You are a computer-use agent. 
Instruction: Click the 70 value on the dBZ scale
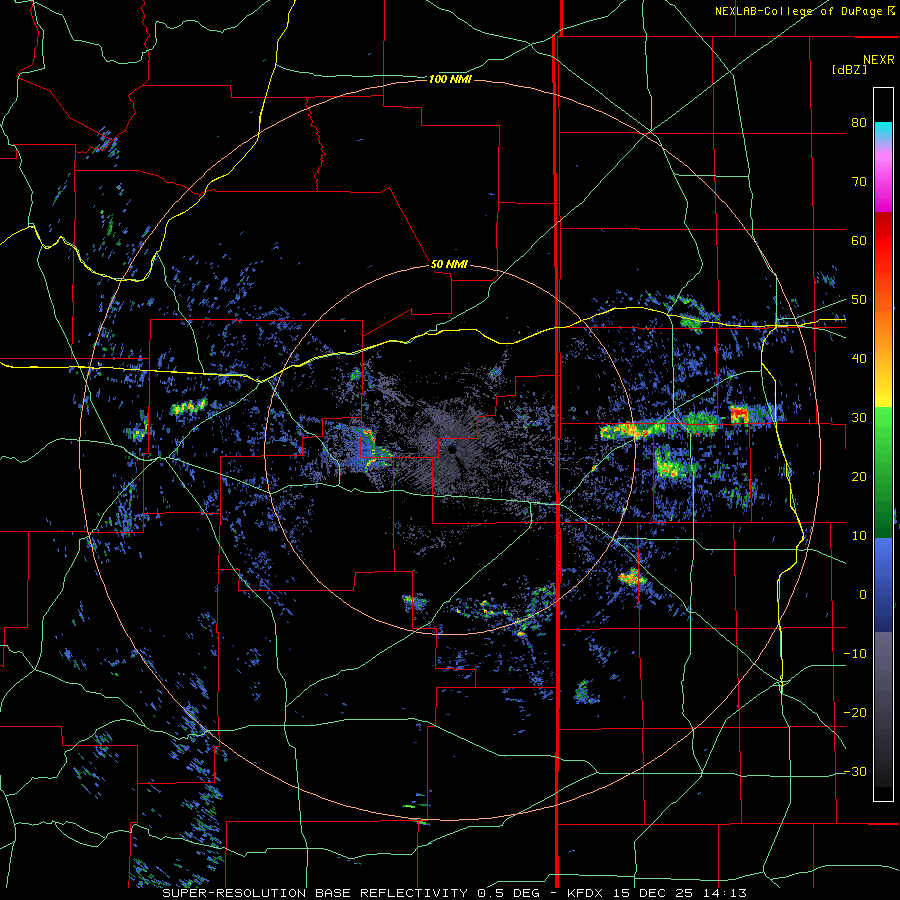(x=859, y=182)
